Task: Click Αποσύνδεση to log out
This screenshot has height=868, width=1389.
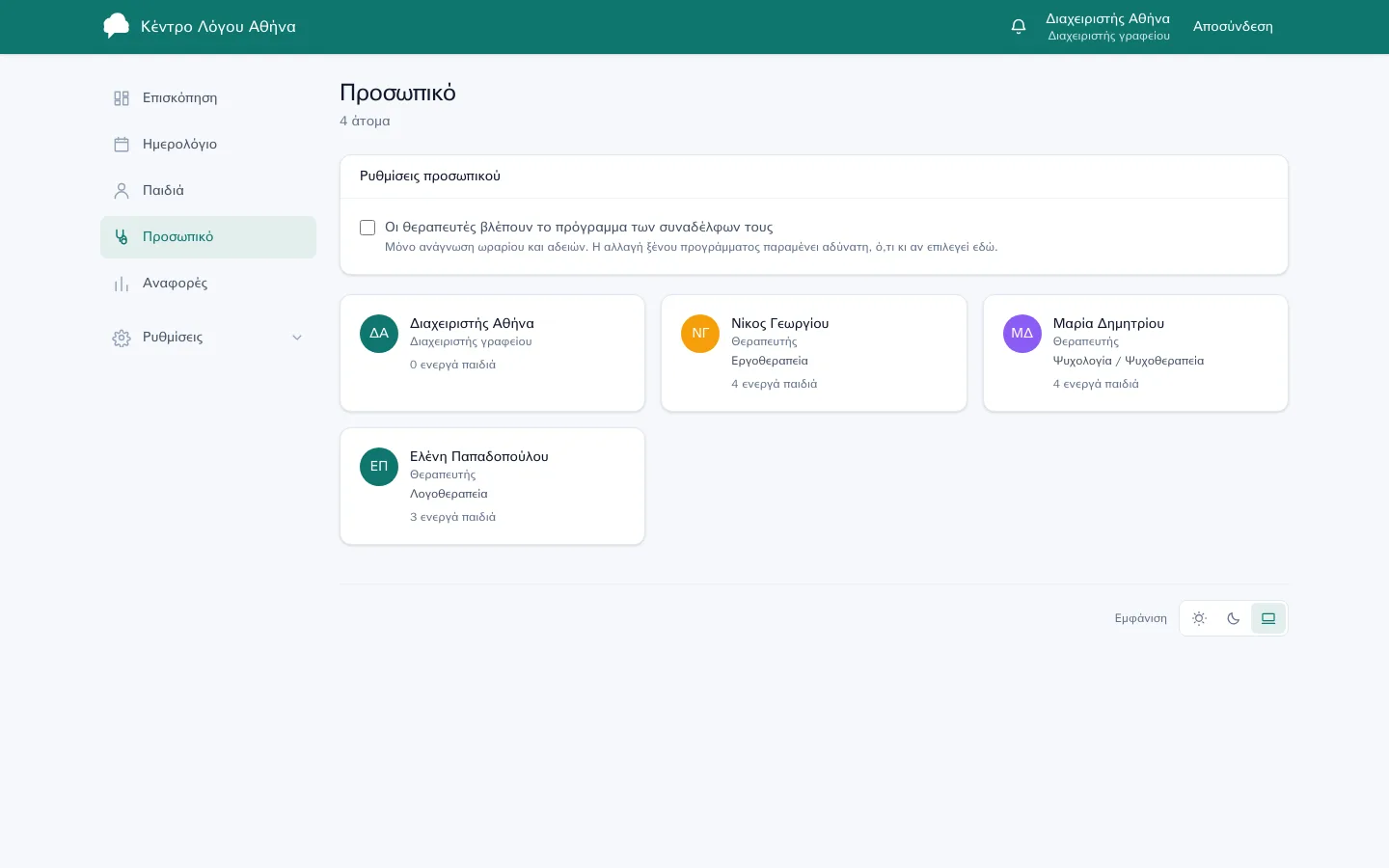Action: (x=1233, y=26)
